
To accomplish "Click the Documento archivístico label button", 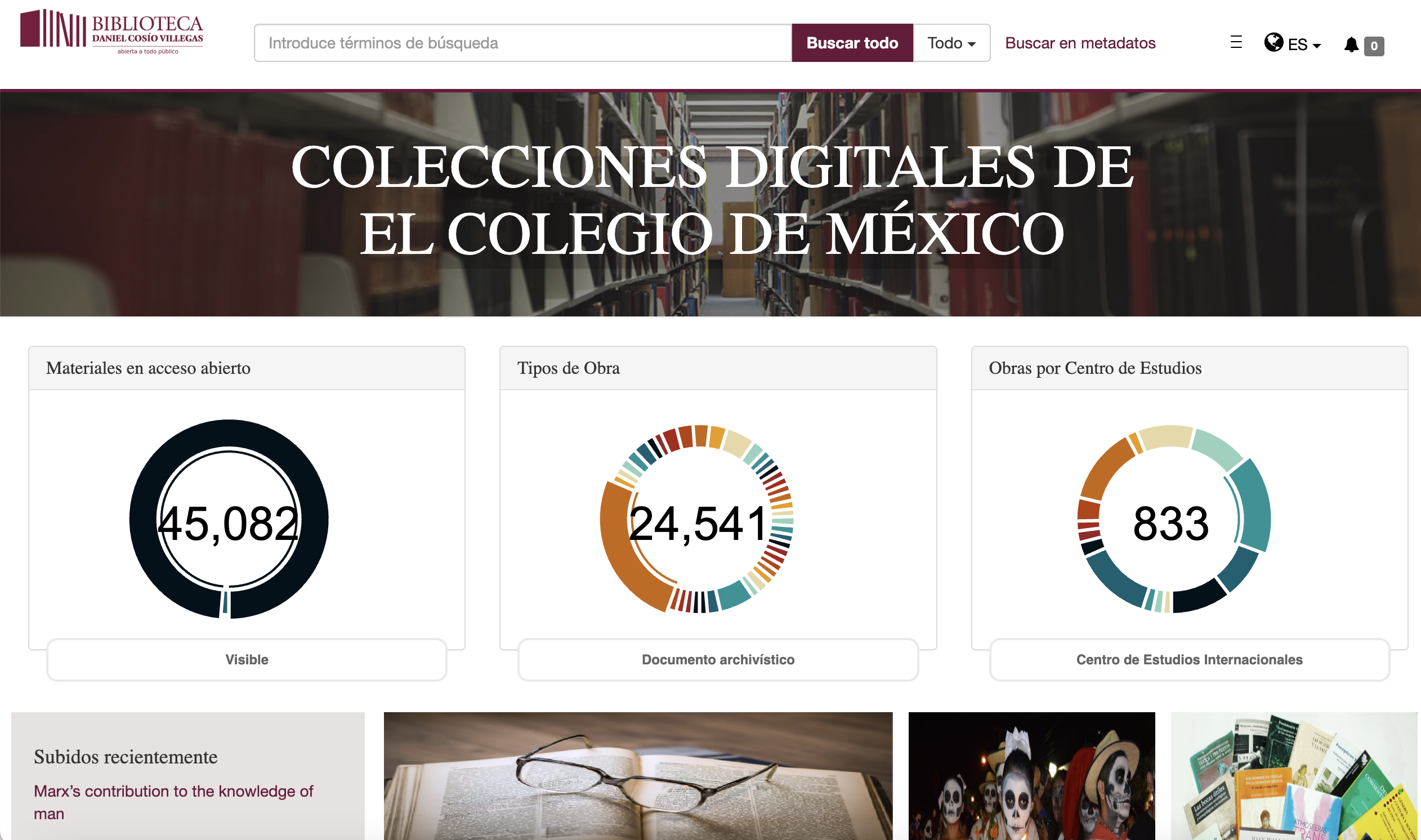I will (x=718, y=659).
